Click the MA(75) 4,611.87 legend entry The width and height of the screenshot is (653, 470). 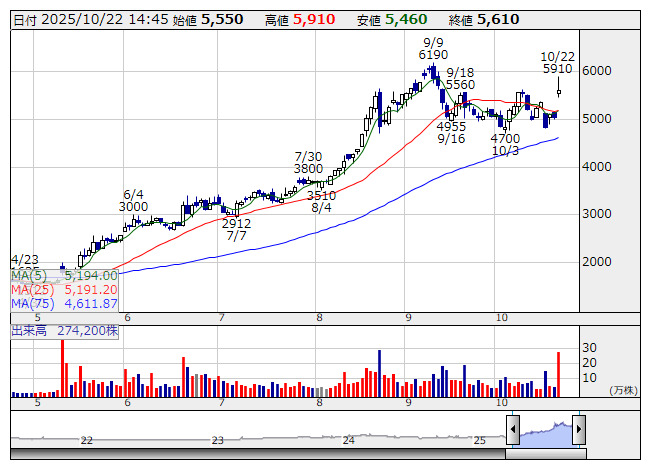tap(64, 303)
